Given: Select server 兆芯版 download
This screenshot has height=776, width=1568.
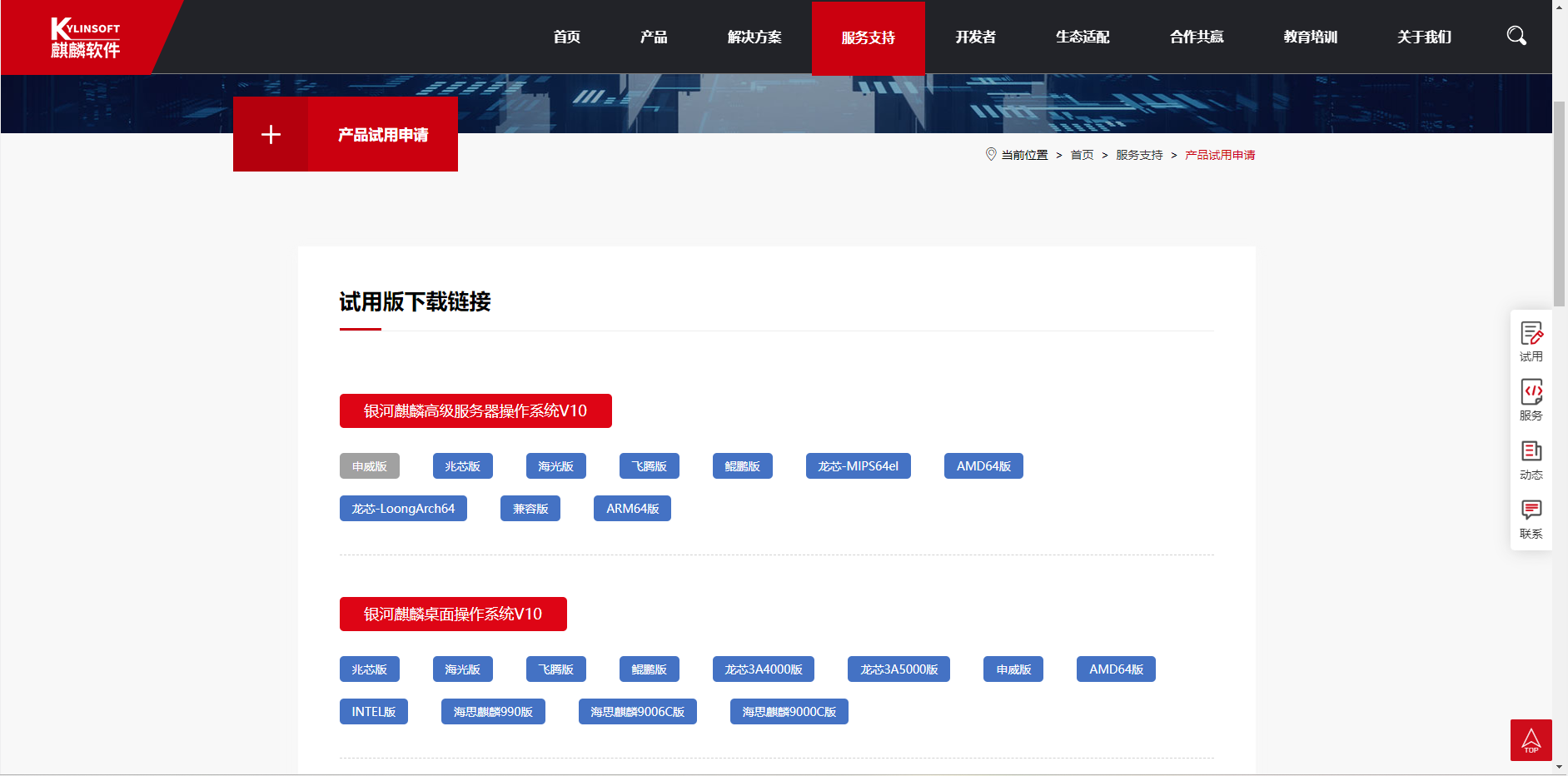Looking at the screenshot, I should 463,466.
